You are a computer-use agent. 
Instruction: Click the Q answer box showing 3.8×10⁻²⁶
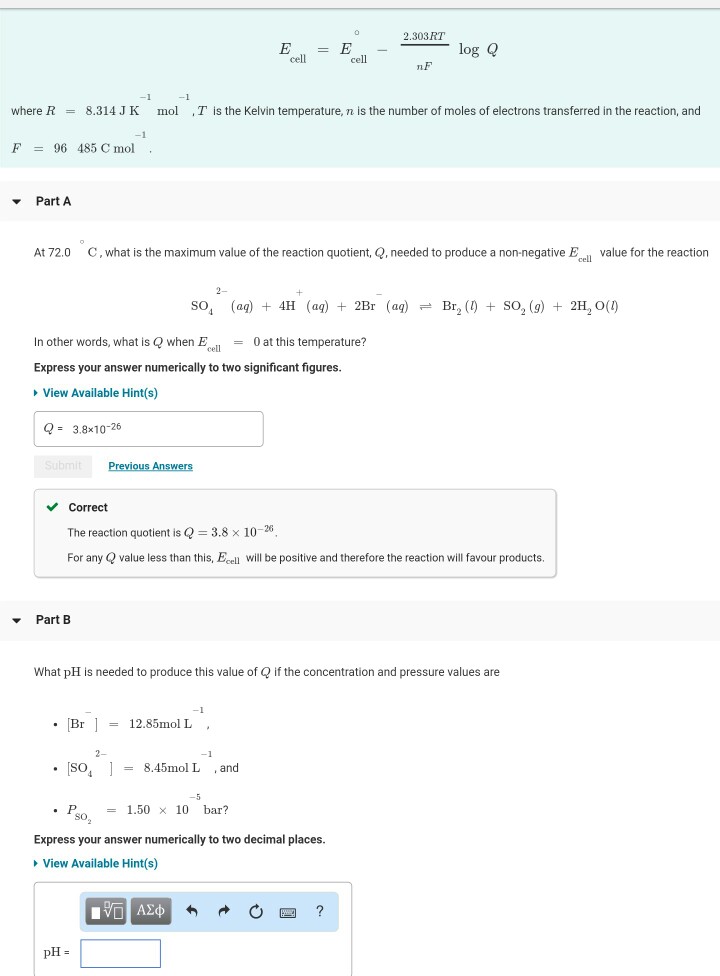[148, 428]
